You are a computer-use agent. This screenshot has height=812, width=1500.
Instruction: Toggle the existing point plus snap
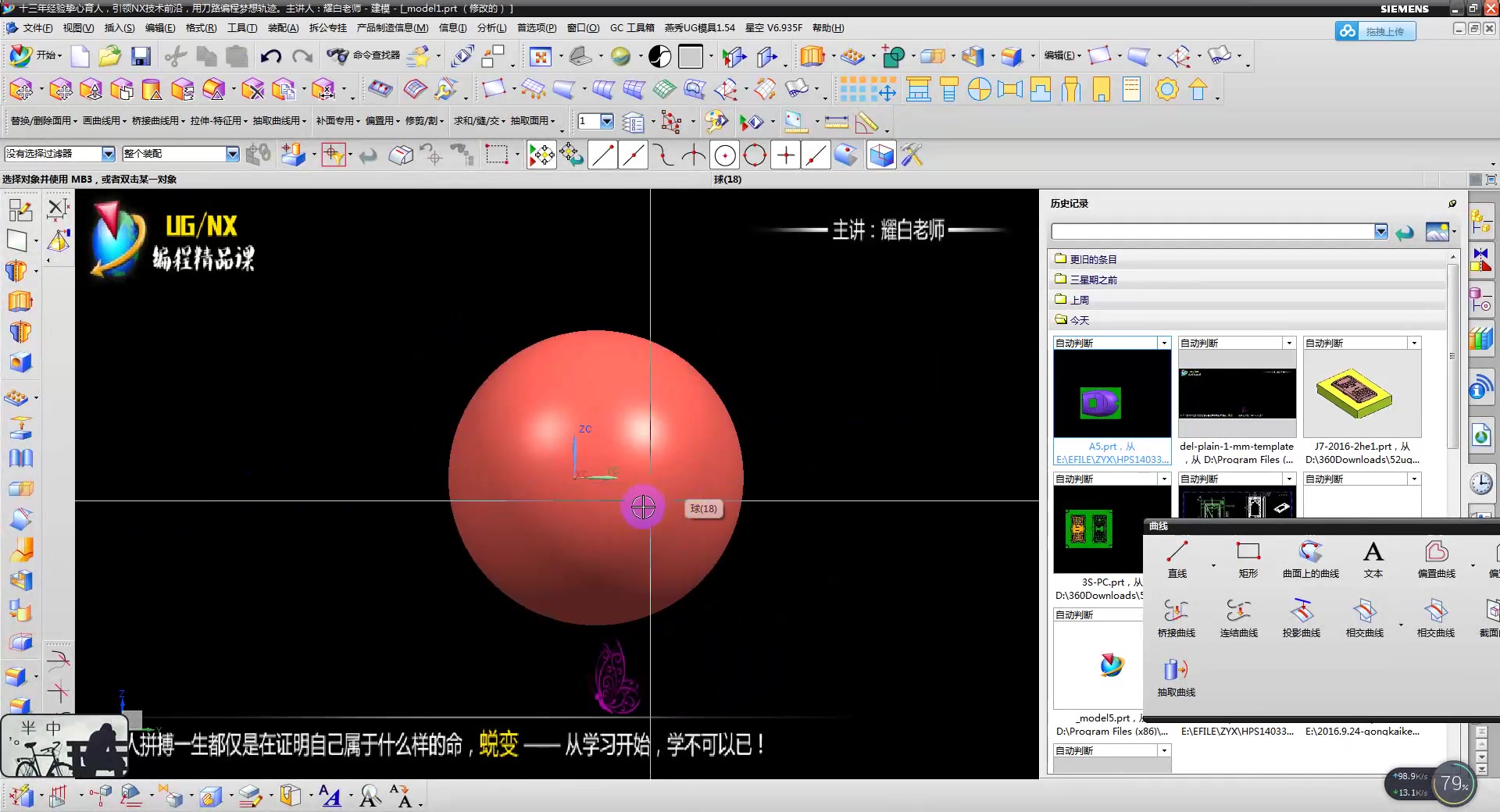coord(785,155)
